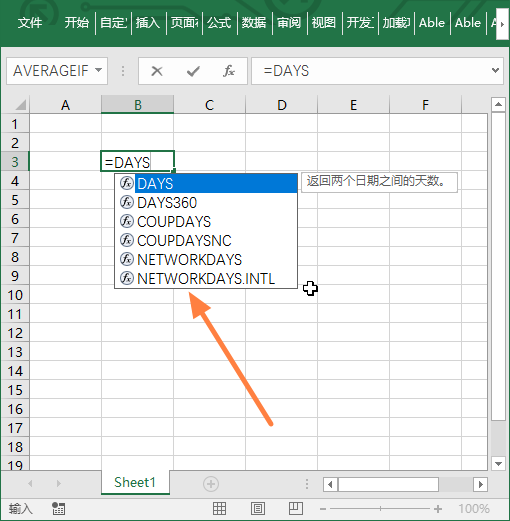
Task: Click the Name Box showing AVERAGEIF
Action: (x=51, y=71)
